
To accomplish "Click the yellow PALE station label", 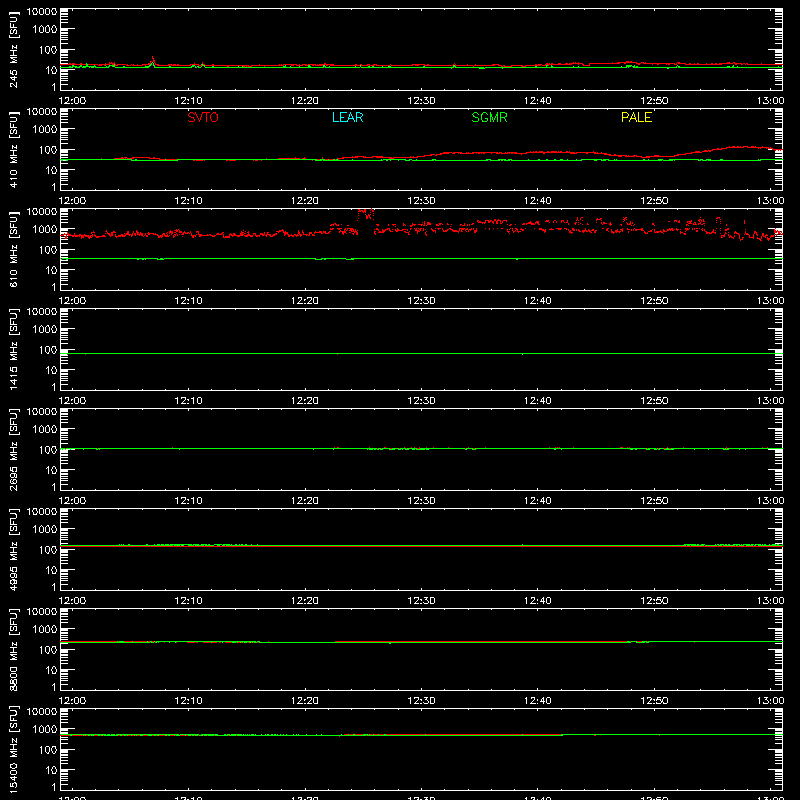I will pyautogui.click(x=636, y=117).
